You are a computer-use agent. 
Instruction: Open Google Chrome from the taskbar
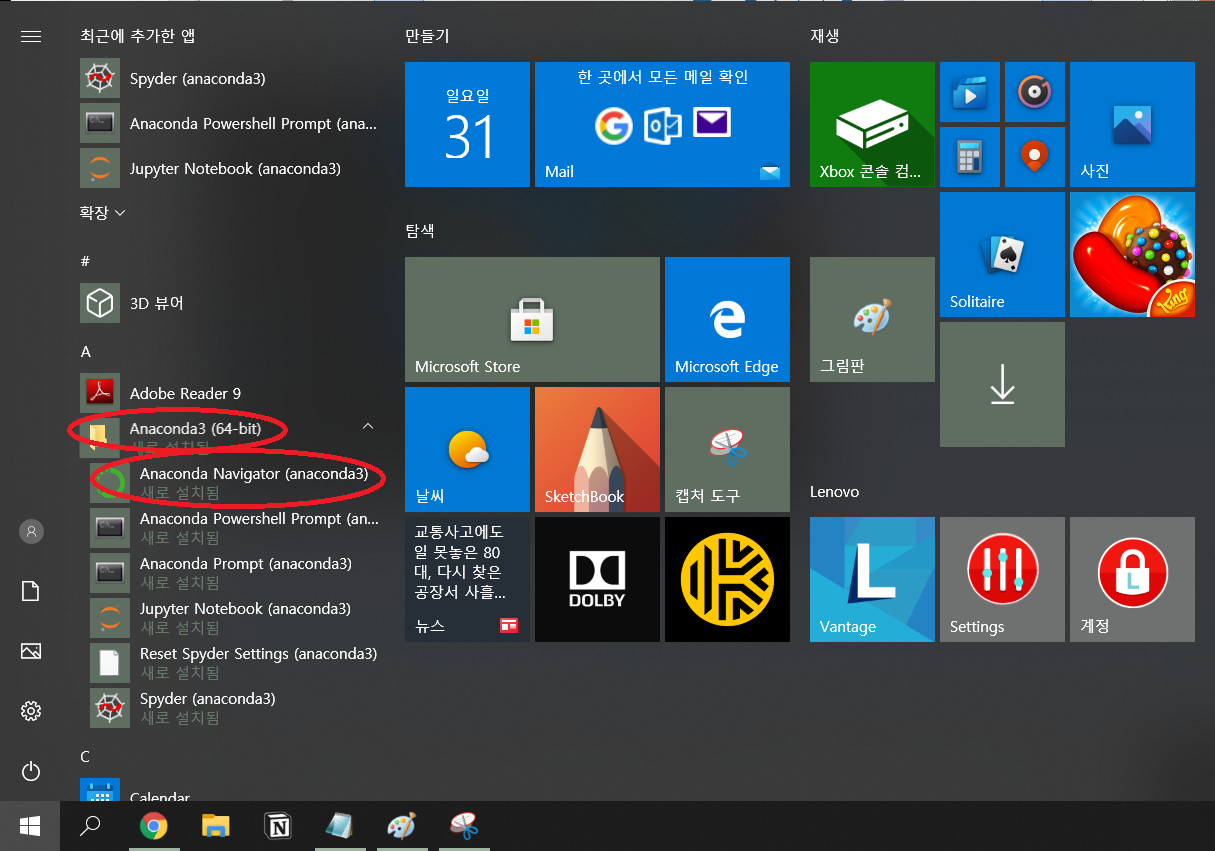tap(153, 826)
